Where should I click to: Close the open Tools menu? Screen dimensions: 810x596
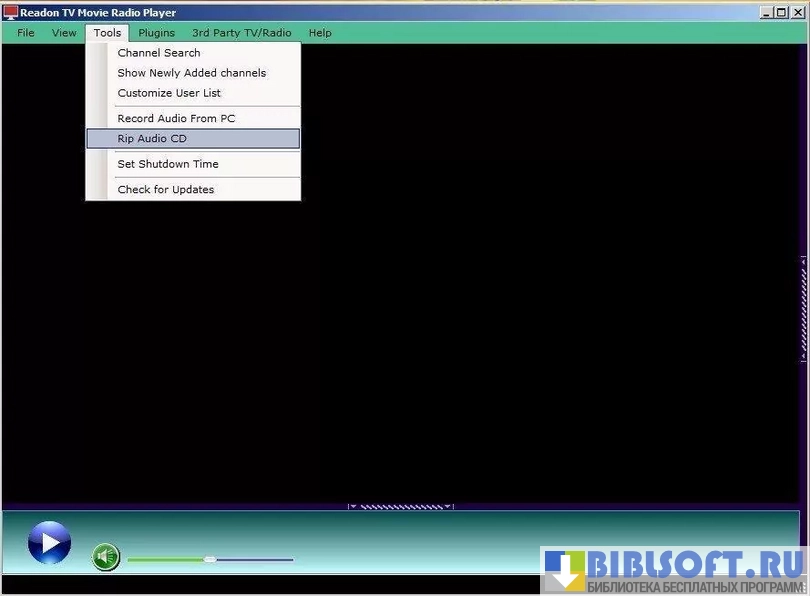(x=107, y=33)
